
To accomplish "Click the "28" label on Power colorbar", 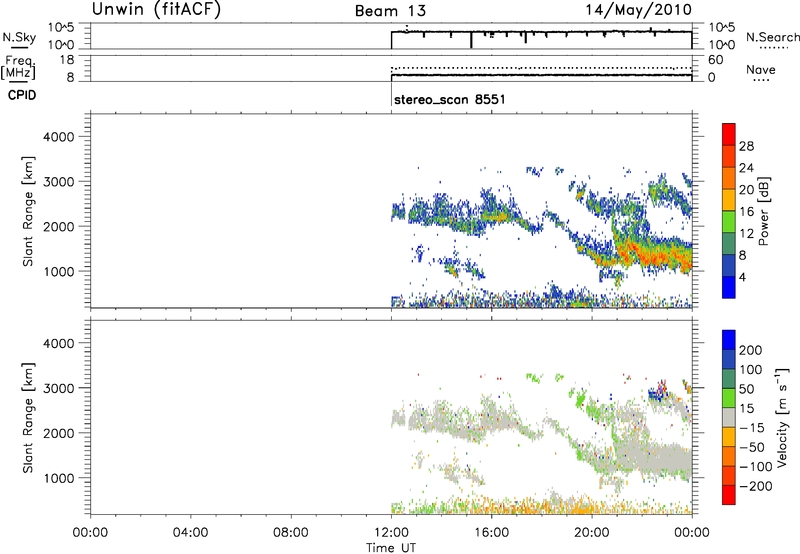I will pyautogui.click(x=746, y=146).
